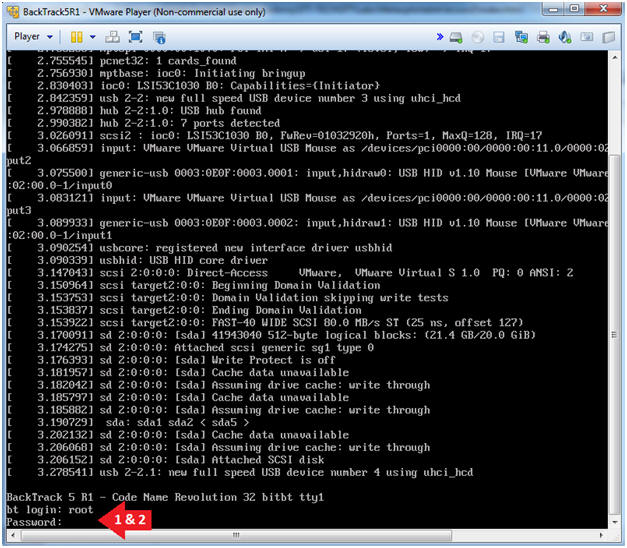Click the blue double-chevron devices expander

[440, 37]
